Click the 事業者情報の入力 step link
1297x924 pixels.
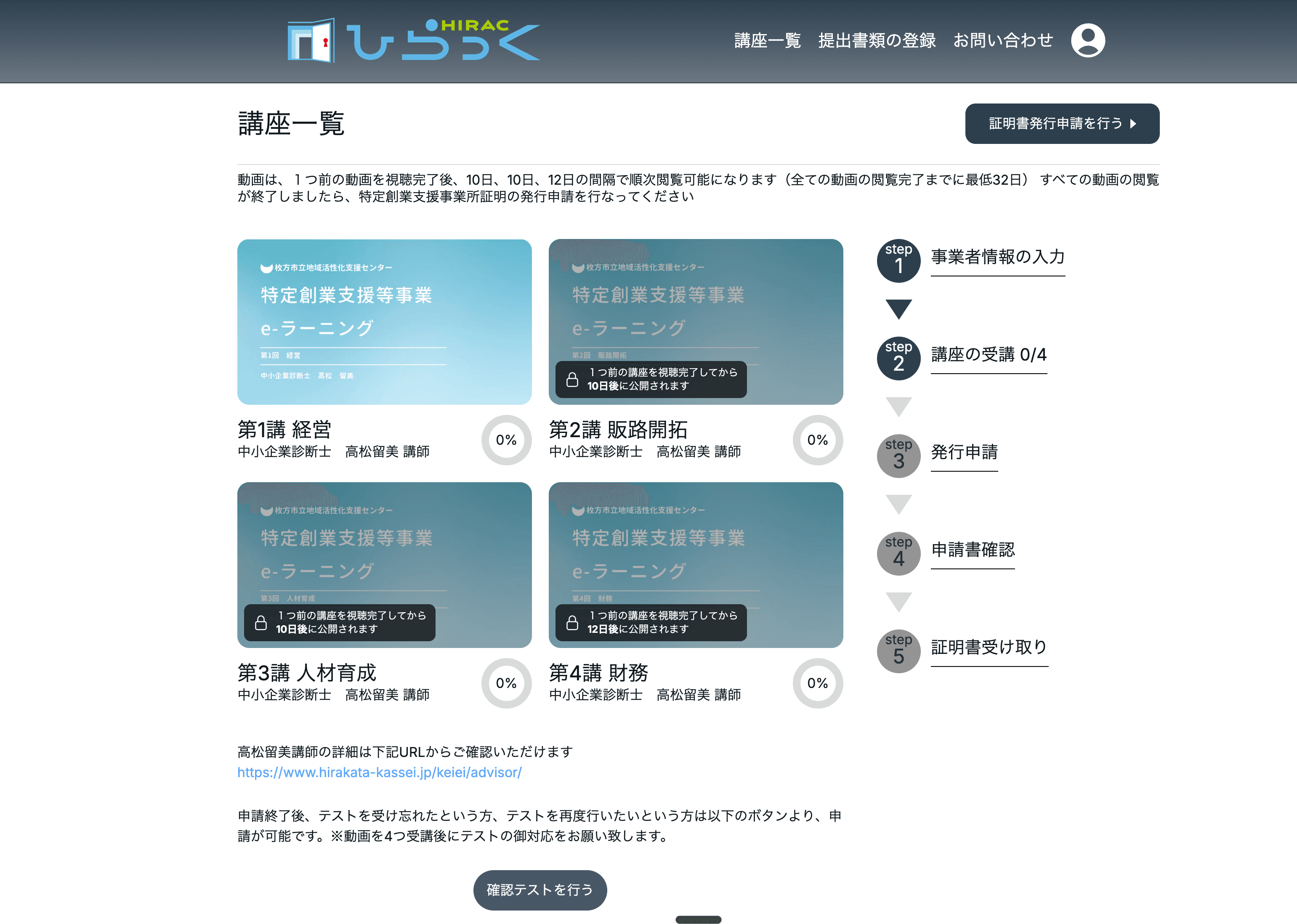(x=997, y=257)
